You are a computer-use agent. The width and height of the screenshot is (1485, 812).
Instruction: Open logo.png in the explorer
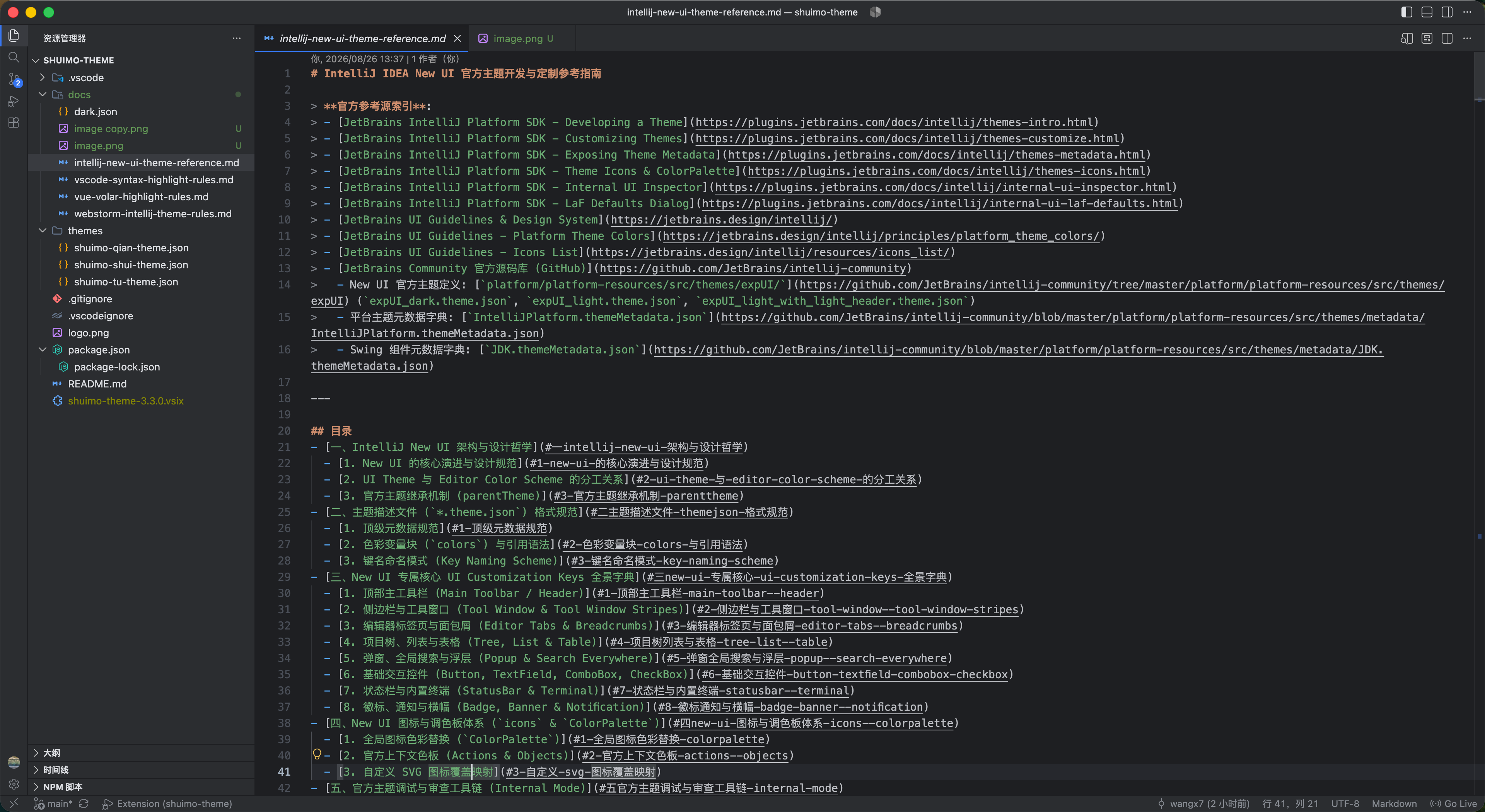(x=141, y=333)
